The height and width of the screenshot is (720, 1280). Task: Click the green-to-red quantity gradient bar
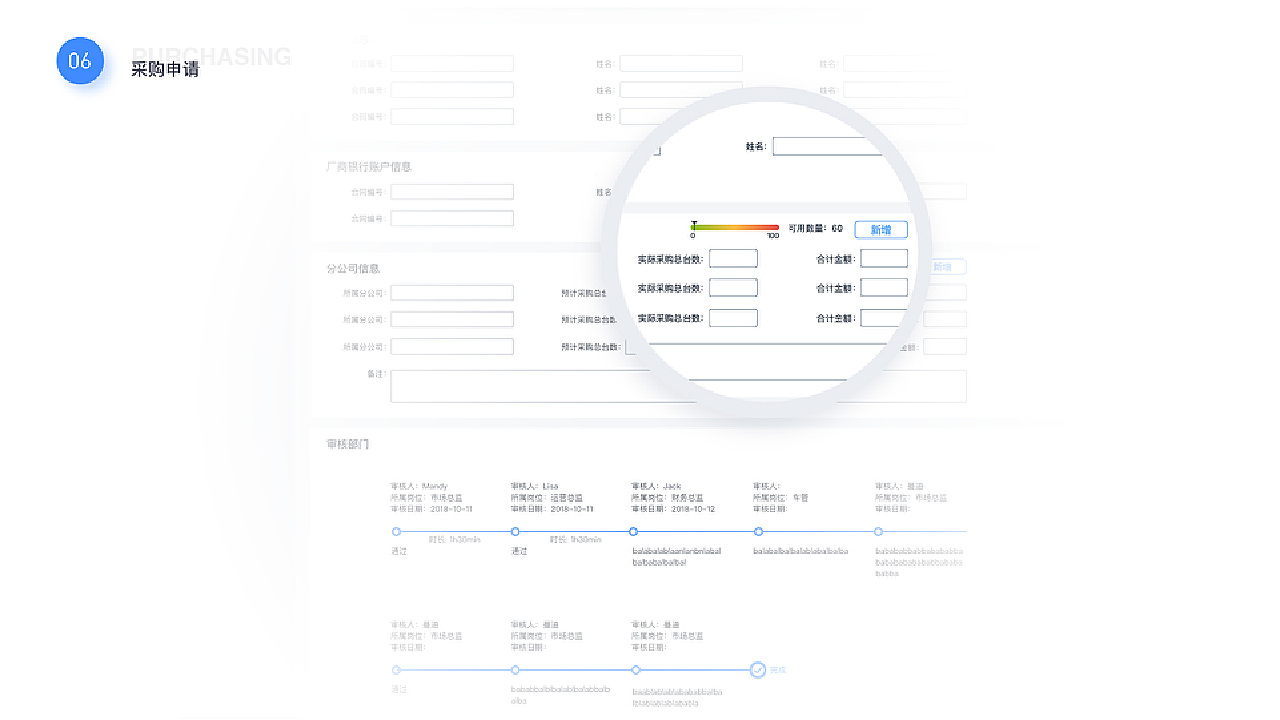735,228
